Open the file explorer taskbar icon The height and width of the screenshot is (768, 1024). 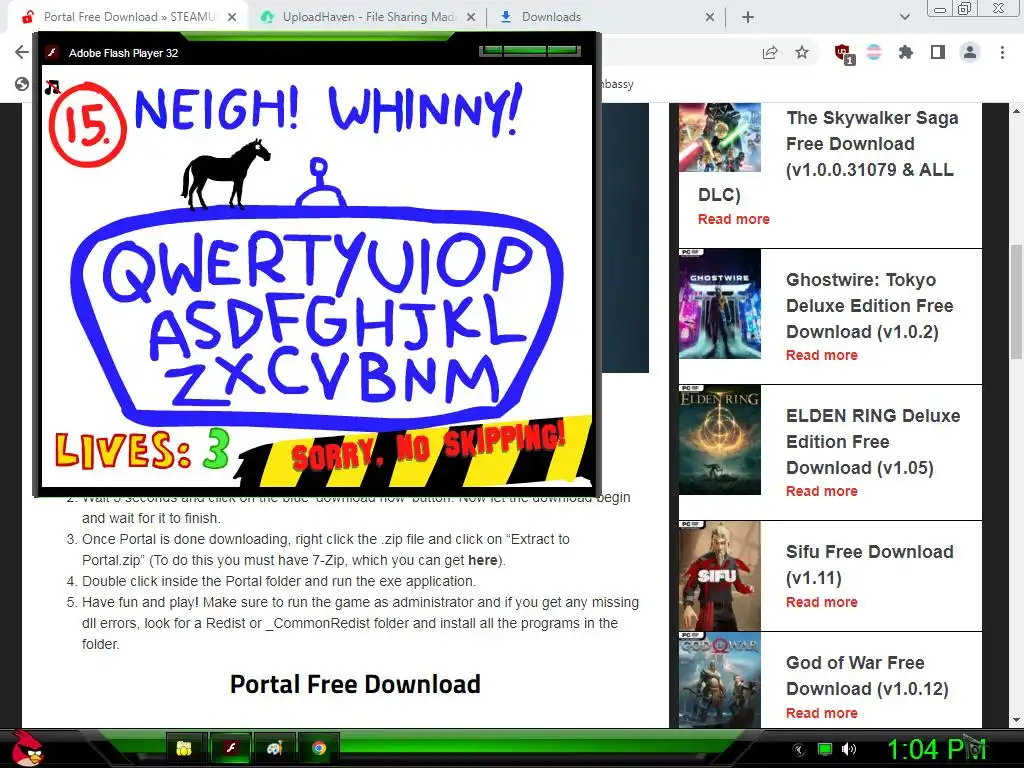(x=184, y=748)
